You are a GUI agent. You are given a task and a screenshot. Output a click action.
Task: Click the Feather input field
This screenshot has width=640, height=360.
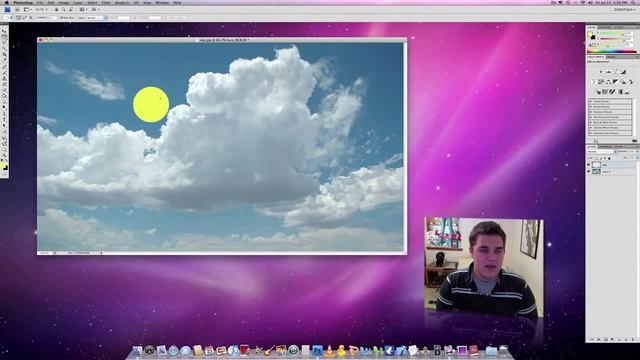pos(53,18)
